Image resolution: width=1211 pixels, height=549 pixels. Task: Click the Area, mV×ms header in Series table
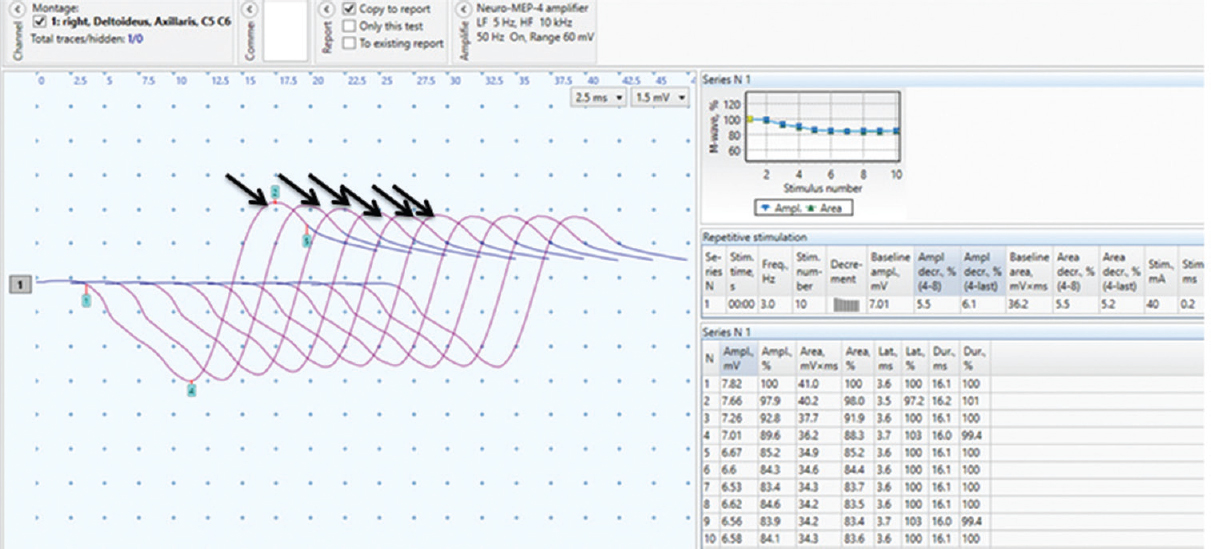pyautogui.click(x=820, y=357)
